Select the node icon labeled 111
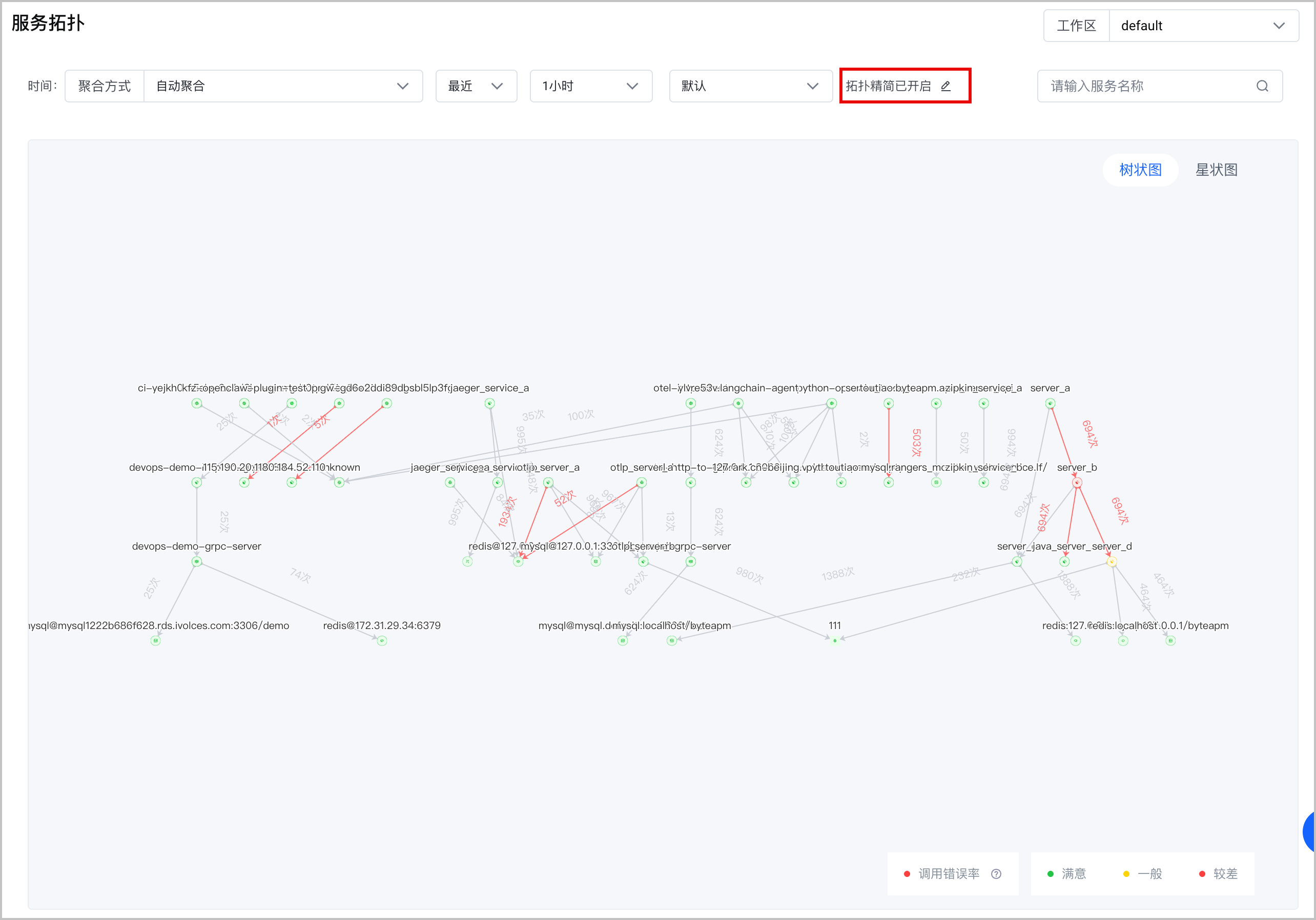 (835, 640)
